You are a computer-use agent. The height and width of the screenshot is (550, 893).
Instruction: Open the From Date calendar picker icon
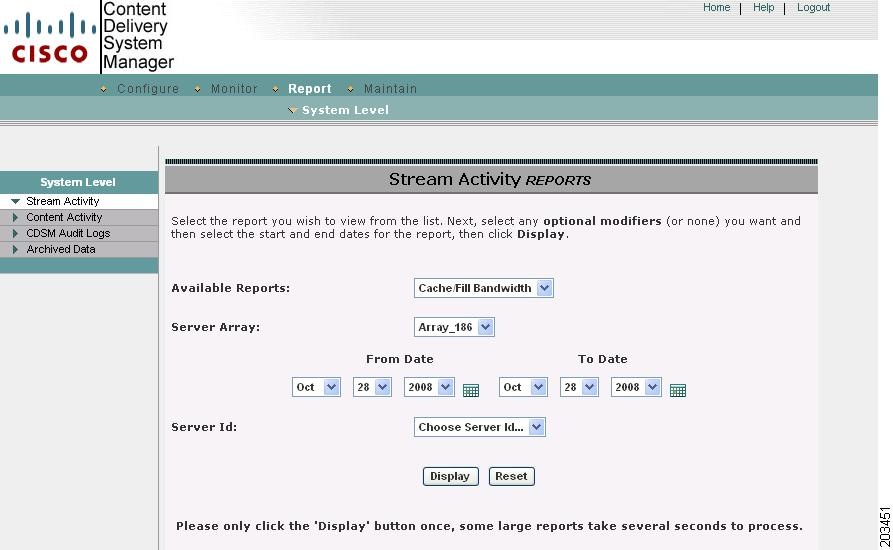pos(470,390)
